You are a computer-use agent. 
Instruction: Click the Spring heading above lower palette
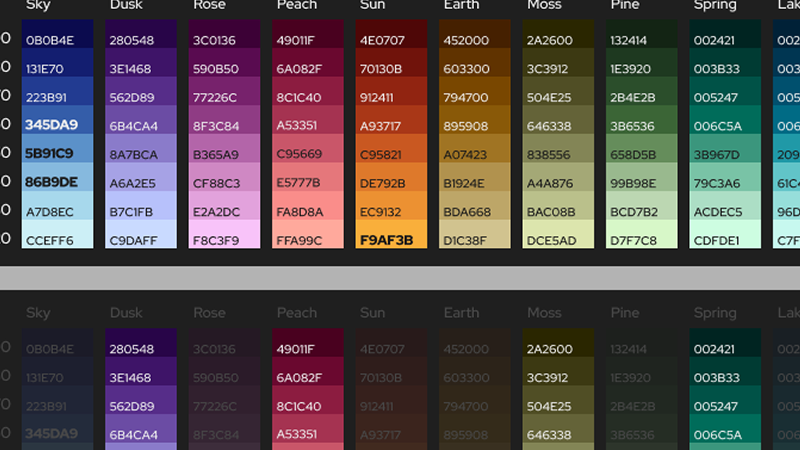click(715, 313)
